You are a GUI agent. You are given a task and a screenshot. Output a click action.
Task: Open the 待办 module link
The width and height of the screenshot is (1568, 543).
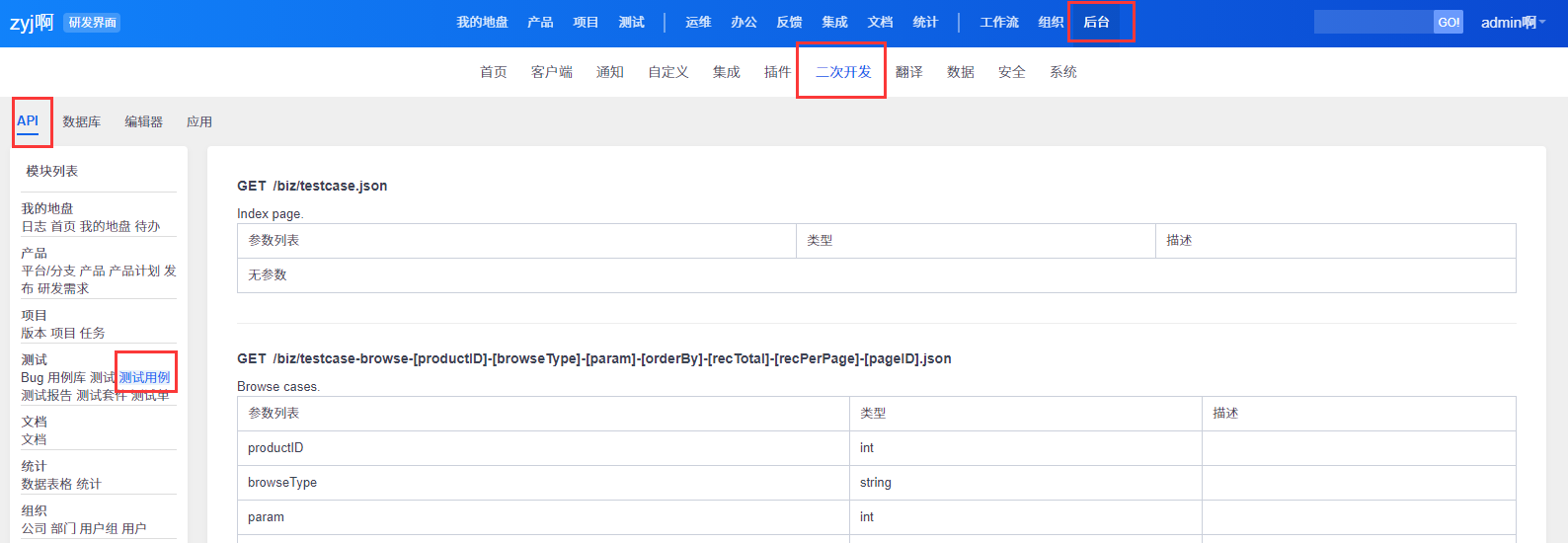(147, 226)
